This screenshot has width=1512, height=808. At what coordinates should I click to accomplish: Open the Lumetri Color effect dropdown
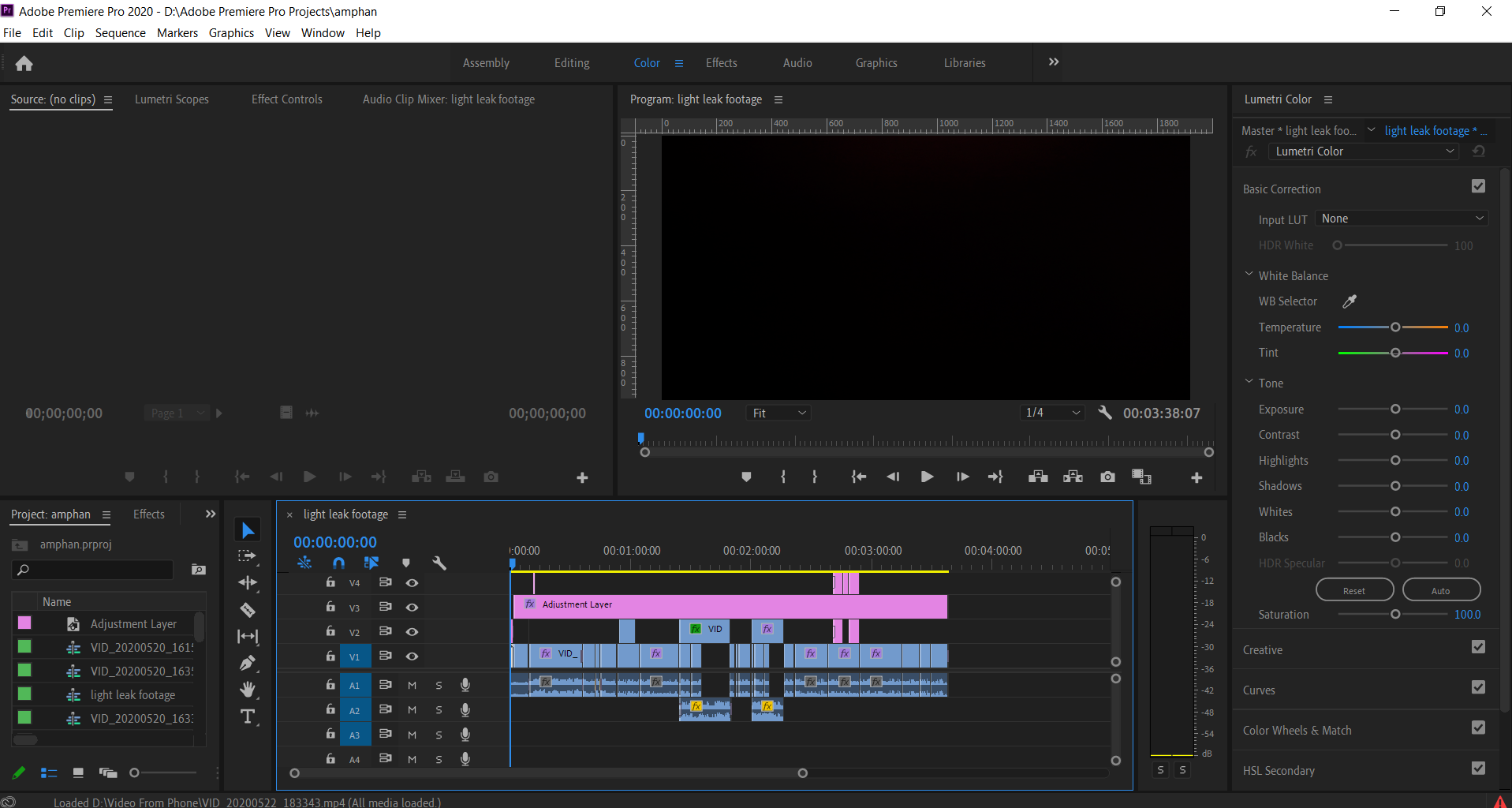click(1363, 151)
